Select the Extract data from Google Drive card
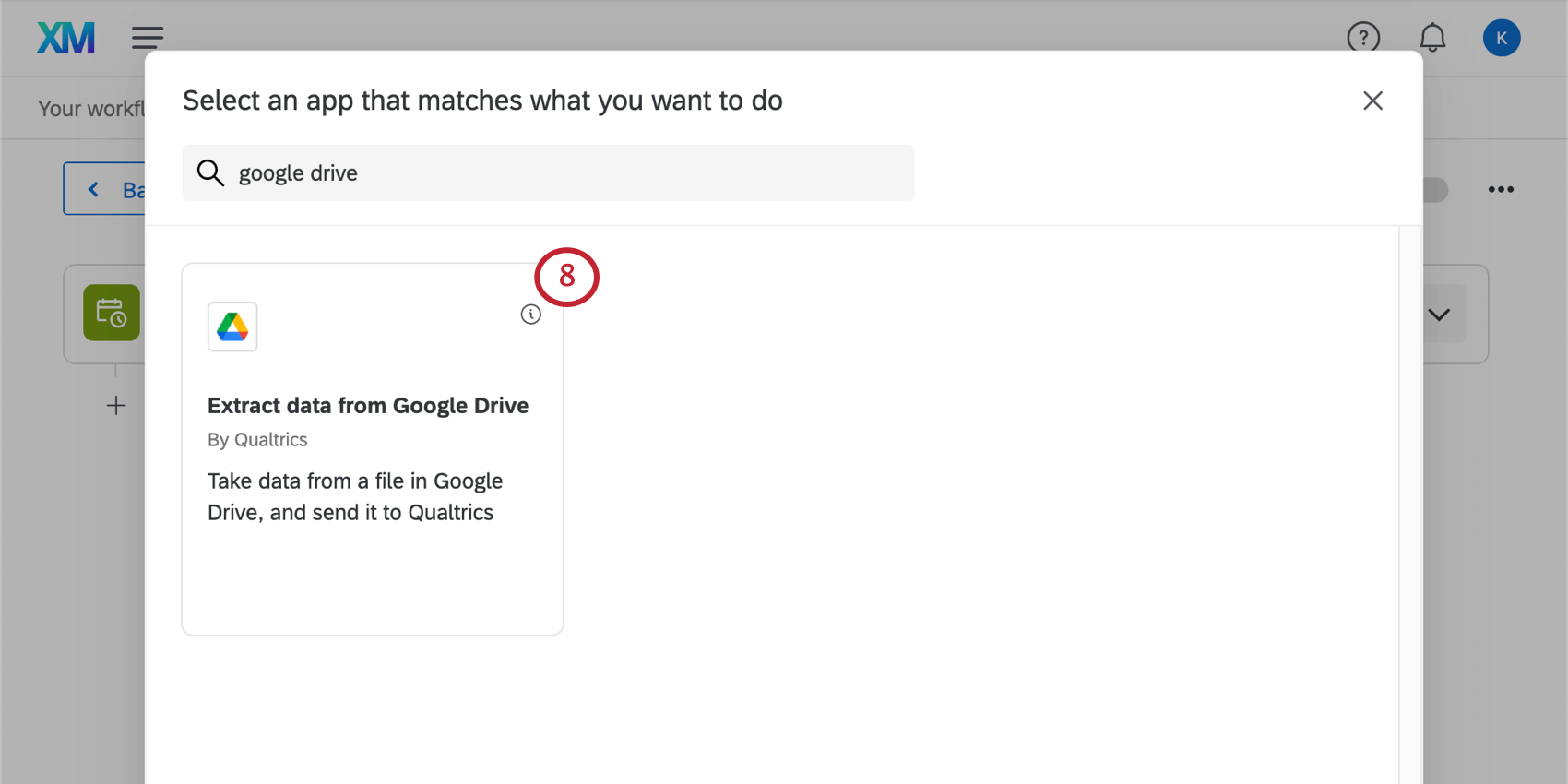1568x784 pixels. coord(373,449)
